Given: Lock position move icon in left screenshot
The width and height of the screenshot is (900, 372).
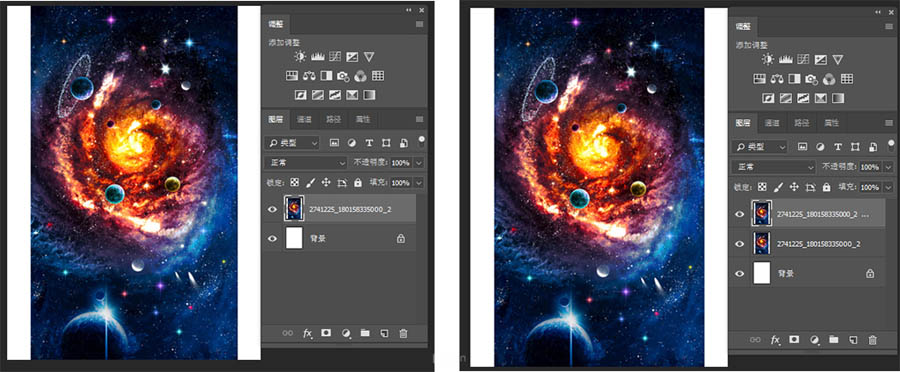Looking at the screenshot, I should tap(326, 182).
